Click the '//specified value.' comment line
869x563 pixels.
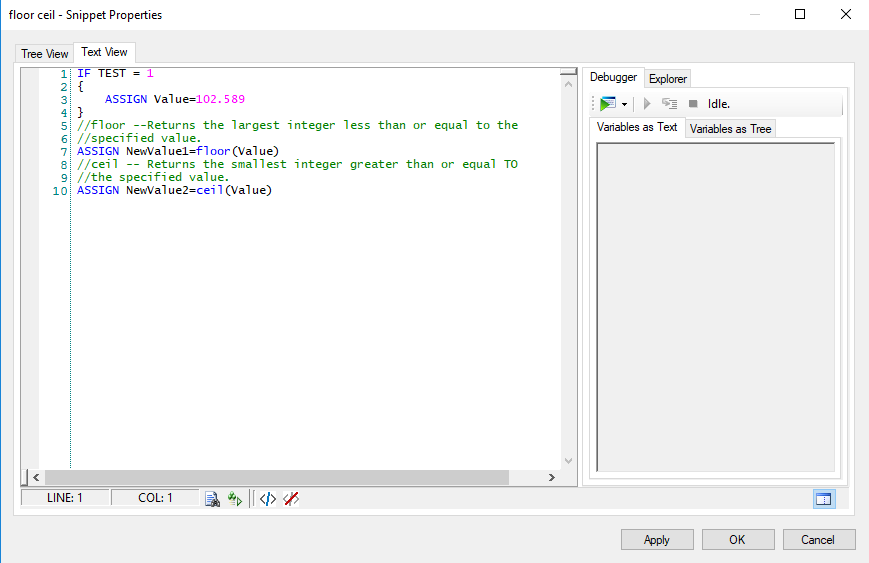(x=139, y=138)
